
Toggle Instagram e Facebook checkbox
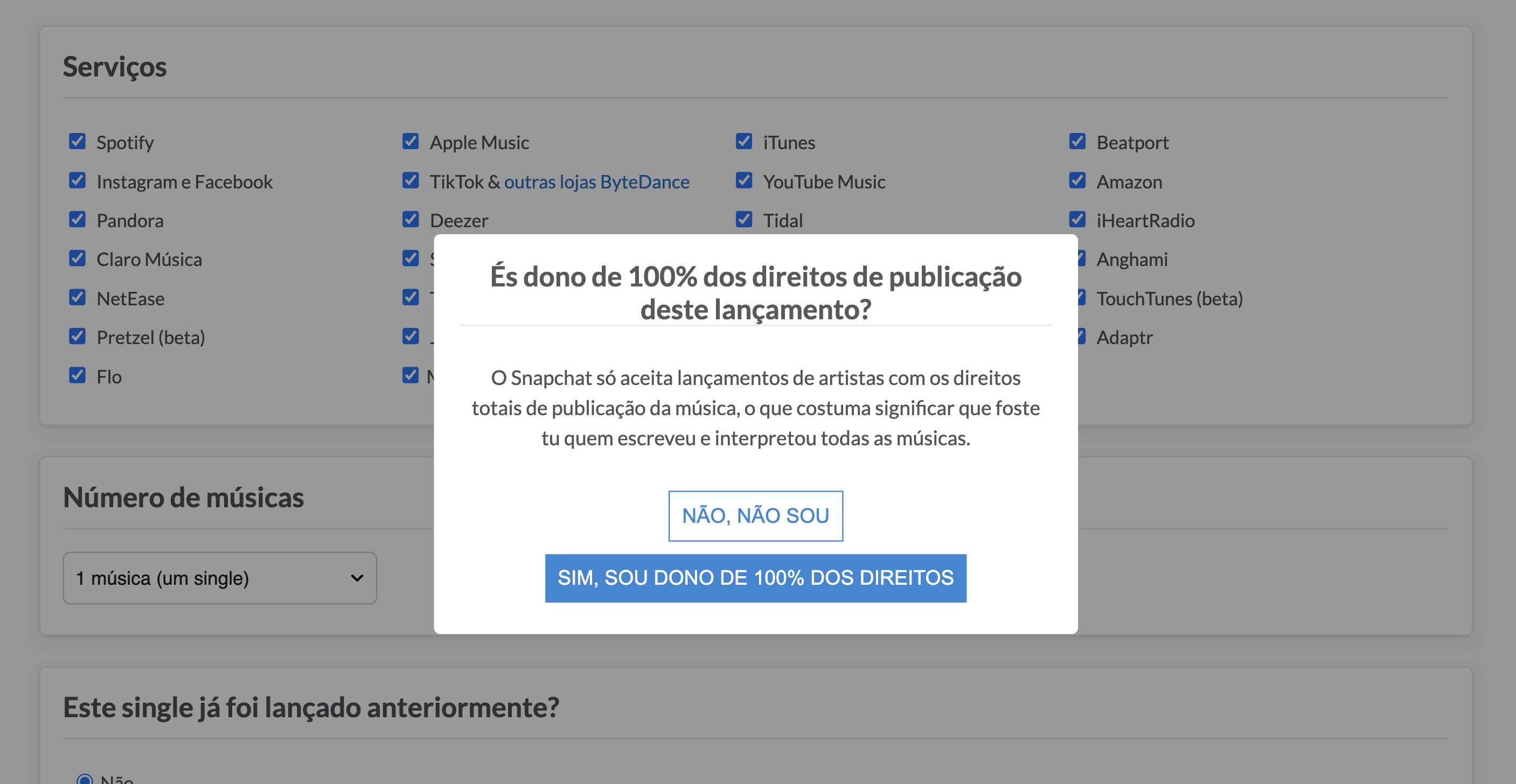click(x=77, y=180)
